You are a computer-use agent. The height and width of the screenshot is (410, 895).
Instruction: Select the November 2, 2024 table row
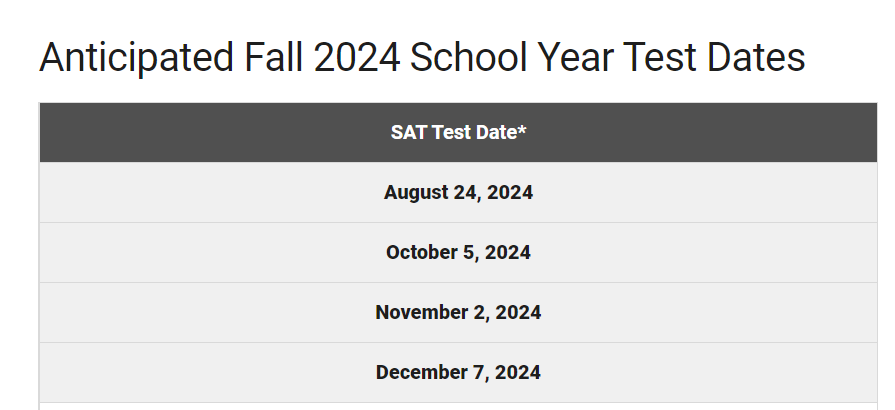[458, 312]
